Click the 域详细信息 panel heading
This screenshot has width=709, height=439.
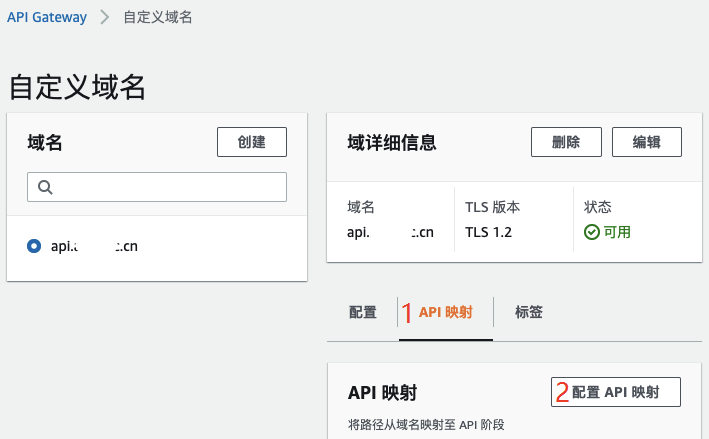pyautogui.click(x=391, y=143)
